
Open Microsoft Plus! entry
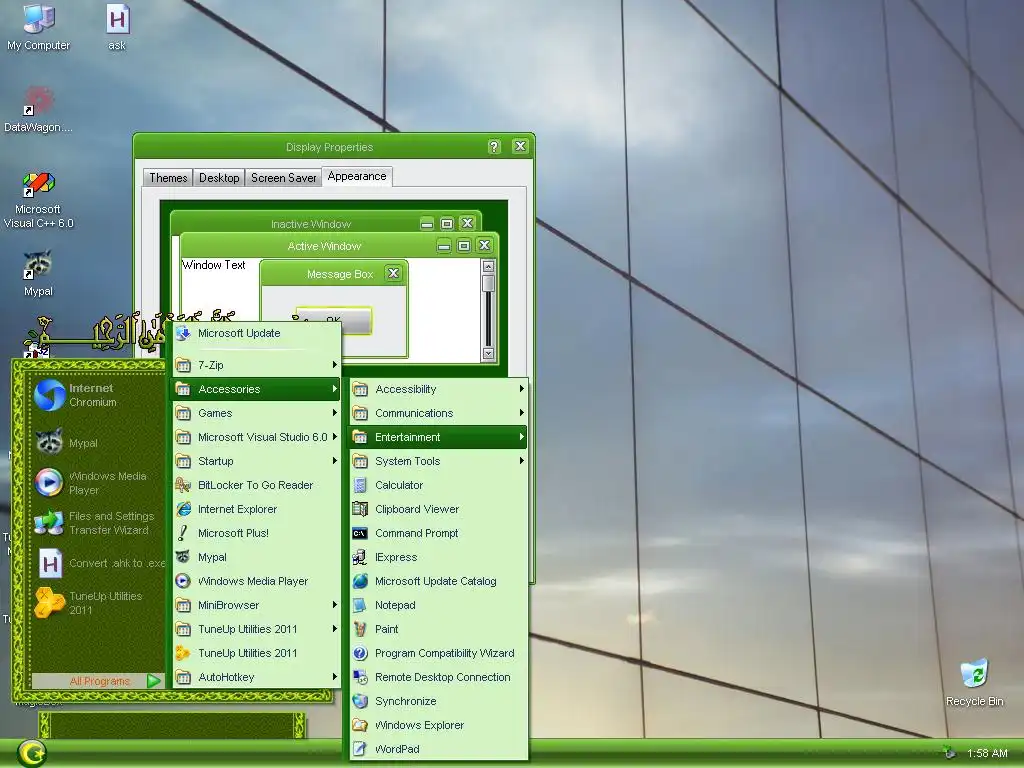[256, 534]
